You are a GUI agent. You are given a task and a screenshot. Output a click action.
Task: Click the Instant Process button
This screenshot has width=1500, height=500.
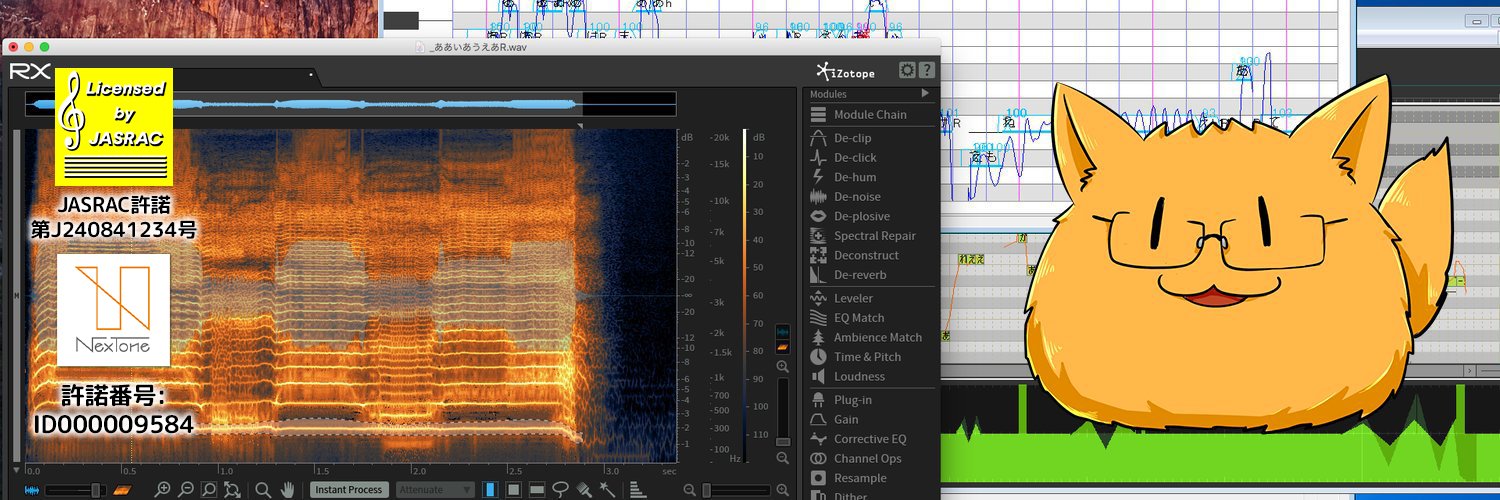(349, 490)
